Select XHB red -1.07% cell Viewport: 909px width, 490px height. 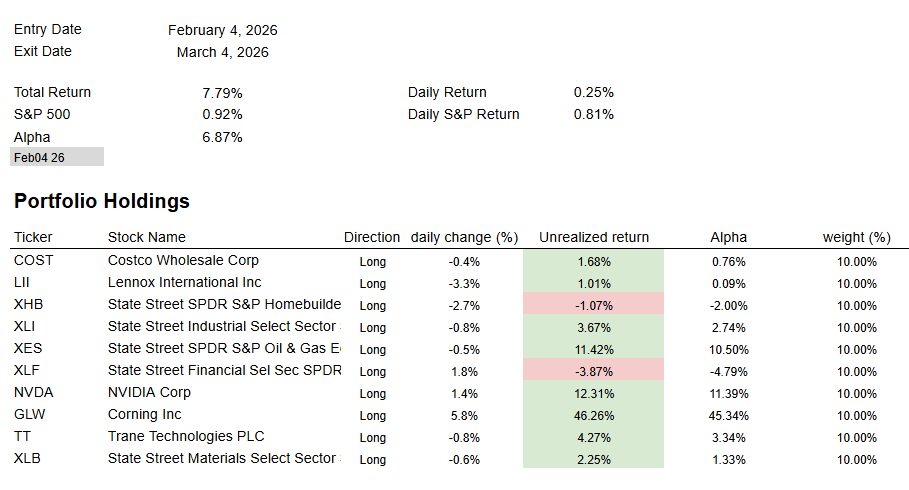pos(593,305)
